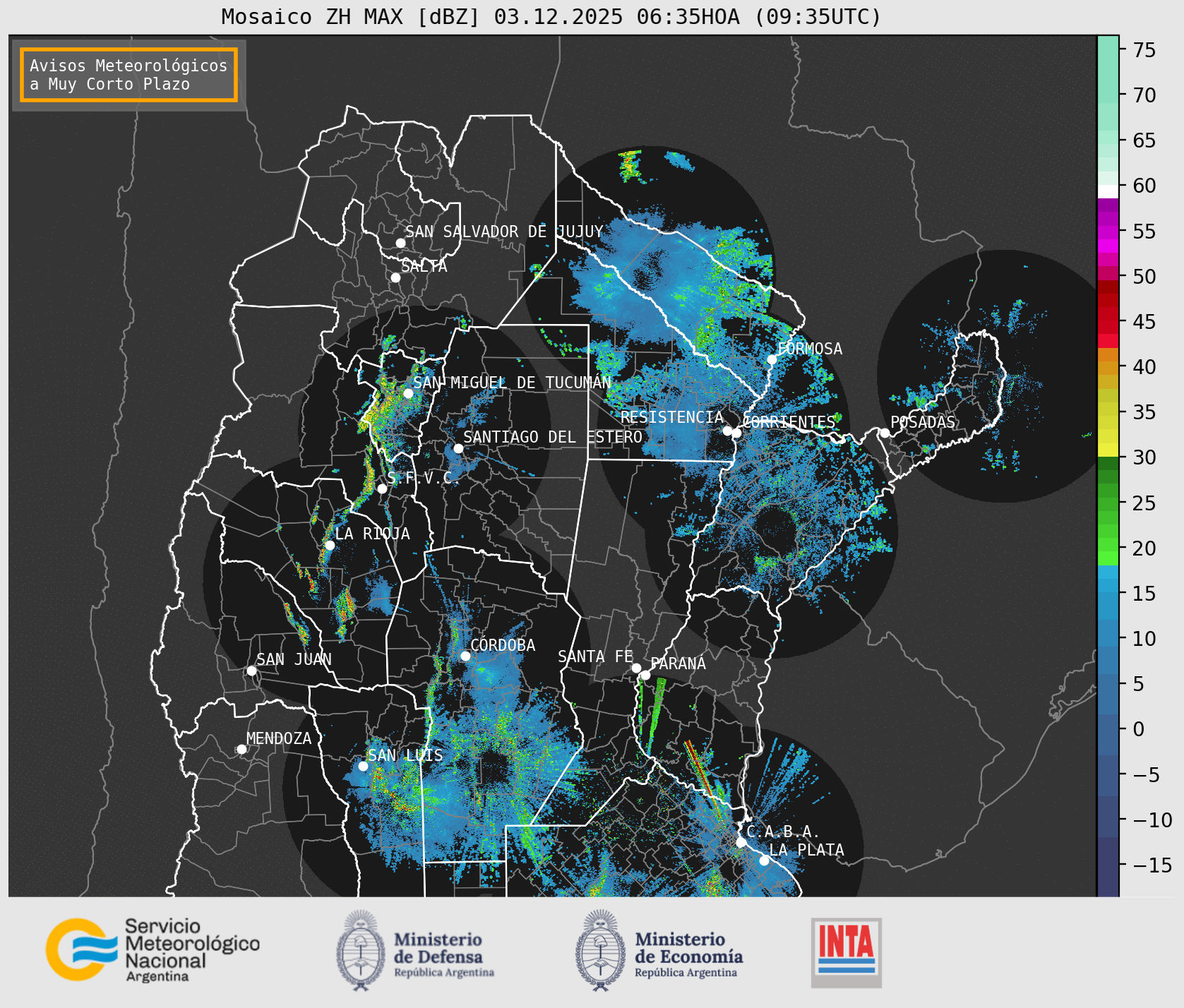Select the La Rioja city marker
Viewport: 1184px width, 1008px height.
[x=330, y=545]
